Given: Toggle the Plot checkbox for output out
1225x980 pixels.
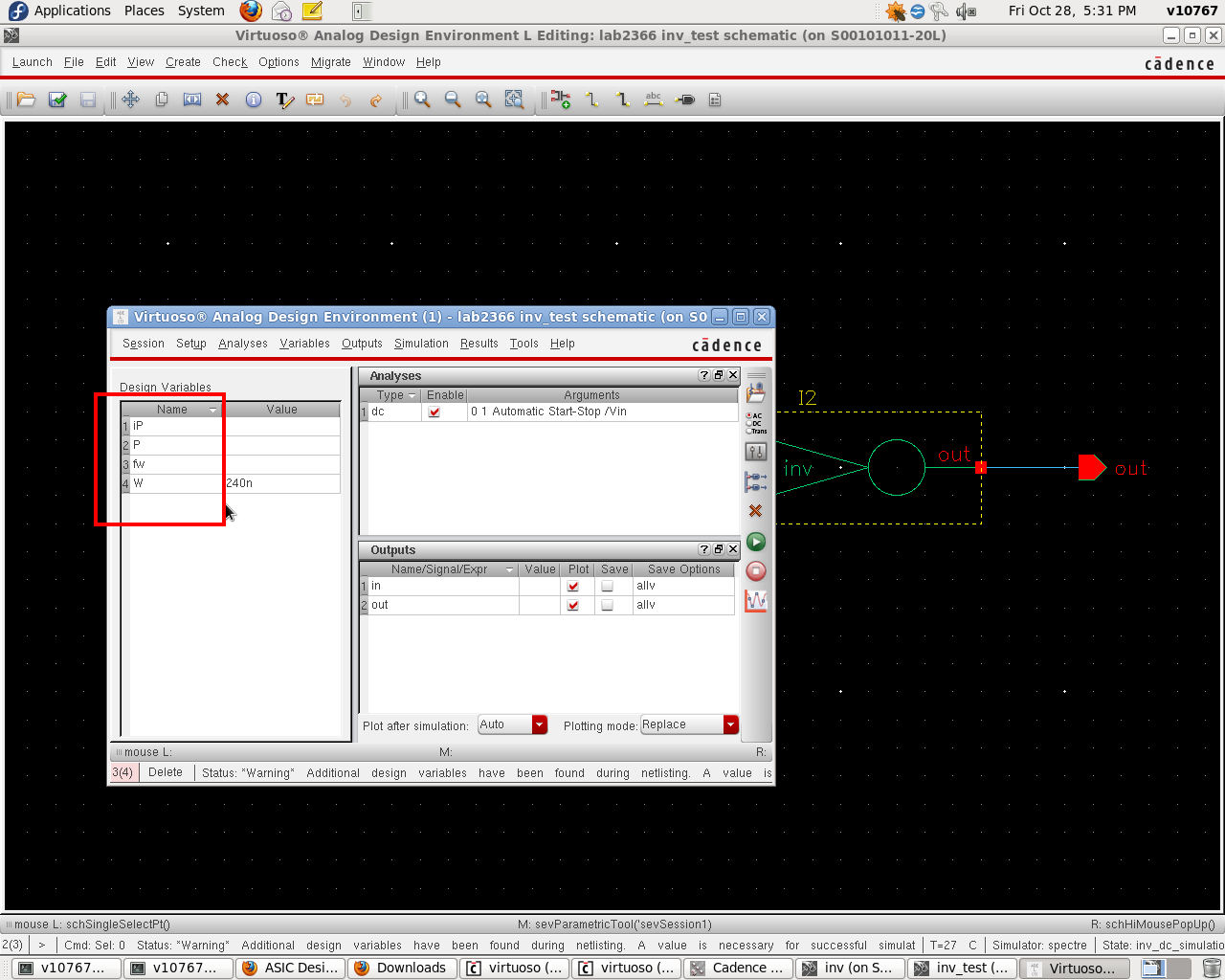Looking at the screenshot, I should point(573,605).
